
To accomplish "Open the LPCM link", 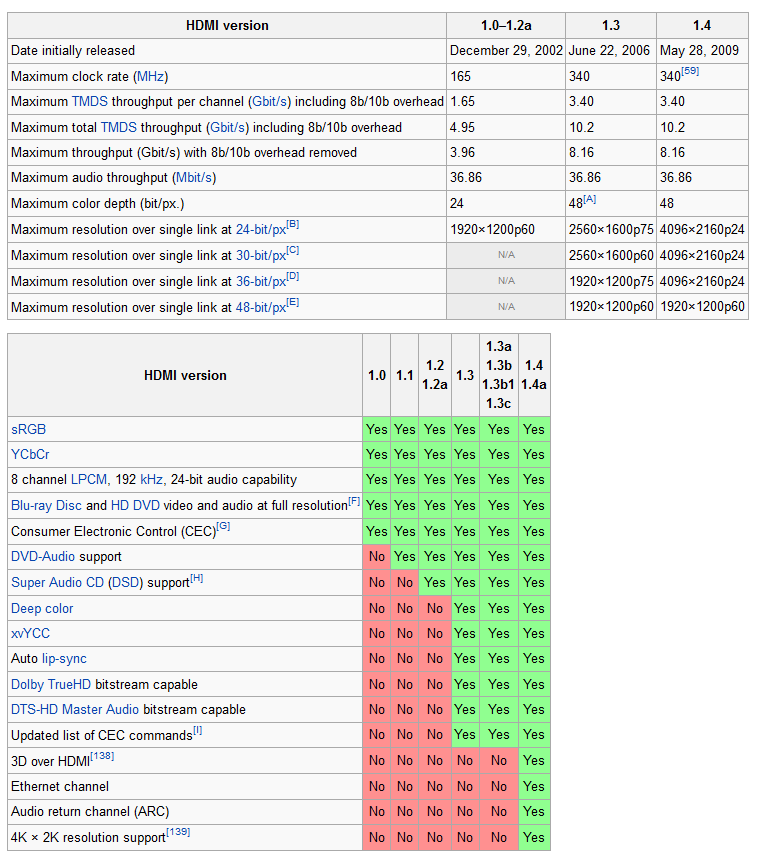I will click(x=89, y=480).
